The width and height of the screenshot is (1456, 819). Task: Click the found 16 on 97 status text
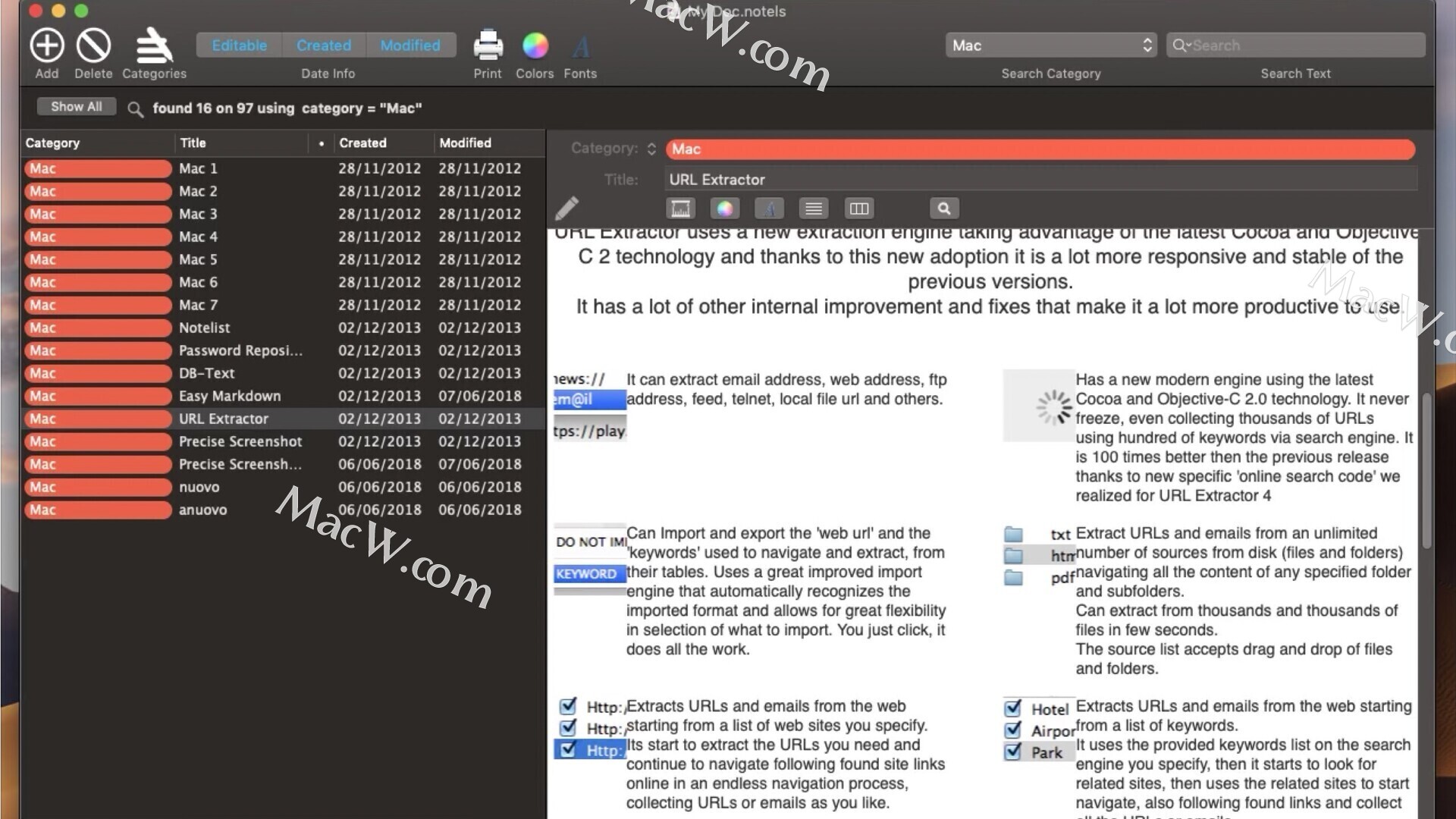[287, 108]
